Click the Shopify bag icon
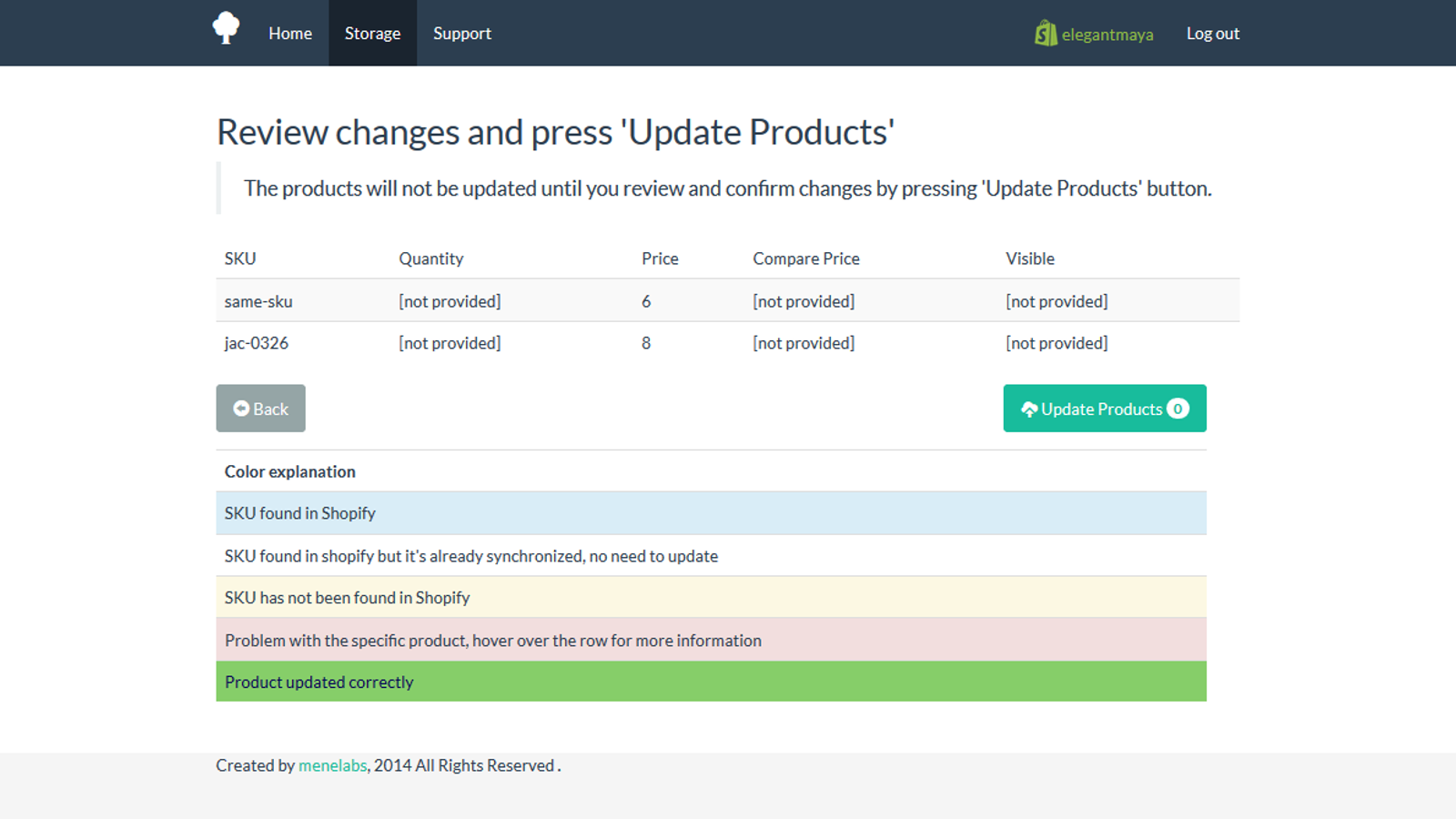This screenshot has height=819, width=1456. point(1046,34)
